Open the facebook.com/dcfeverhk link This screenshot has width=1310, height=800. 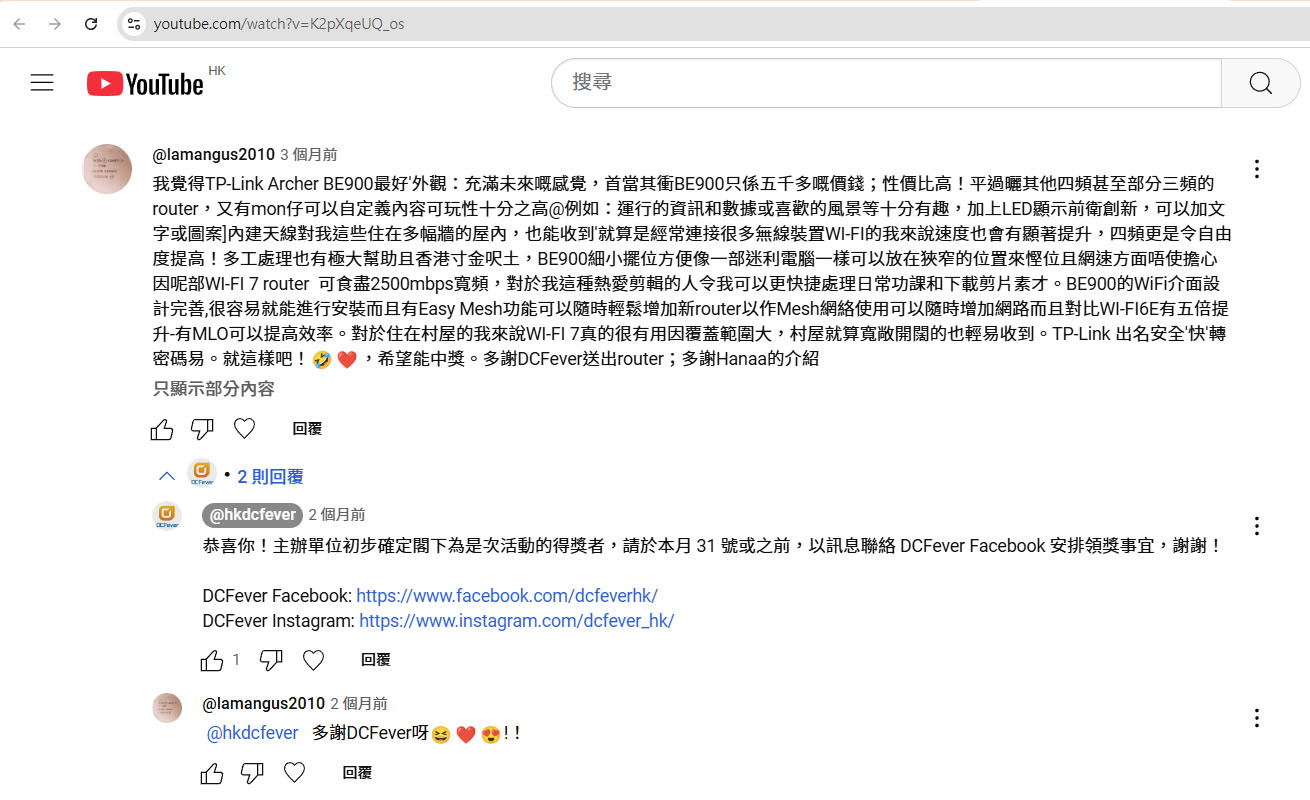click(x=507, y=596)
